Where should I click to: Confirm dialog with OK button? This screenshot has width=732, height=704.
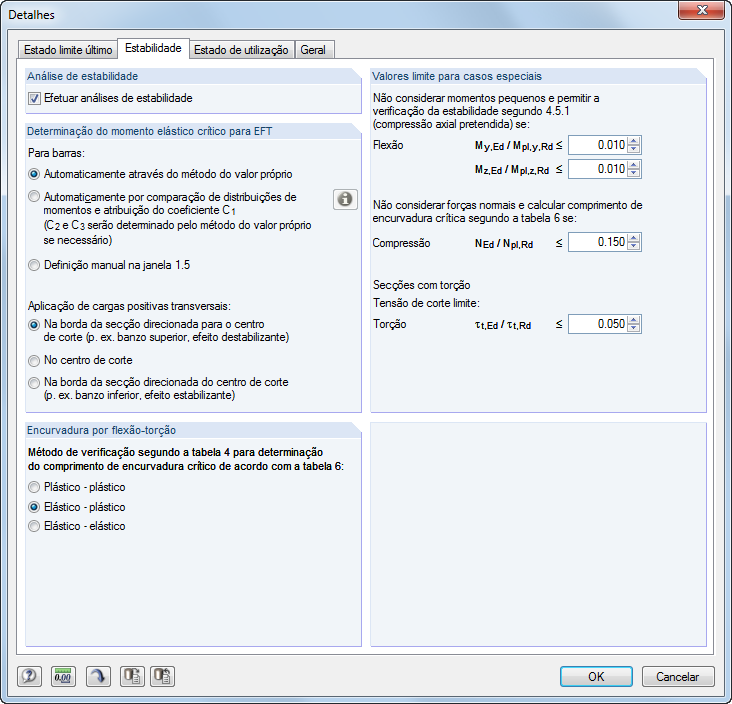pos(596,676)
